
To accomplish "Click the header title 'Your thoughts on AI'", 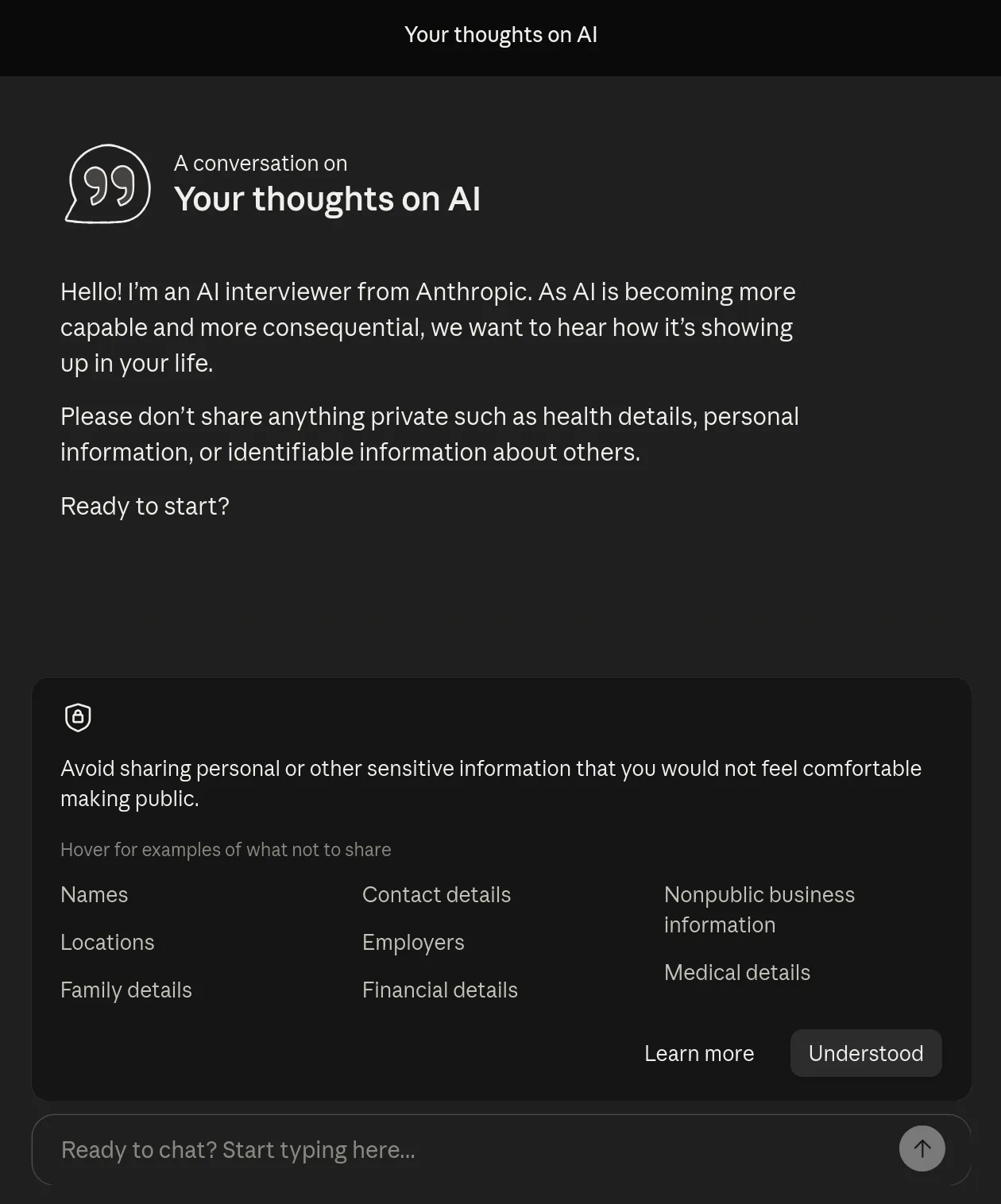I will (500, 35).
